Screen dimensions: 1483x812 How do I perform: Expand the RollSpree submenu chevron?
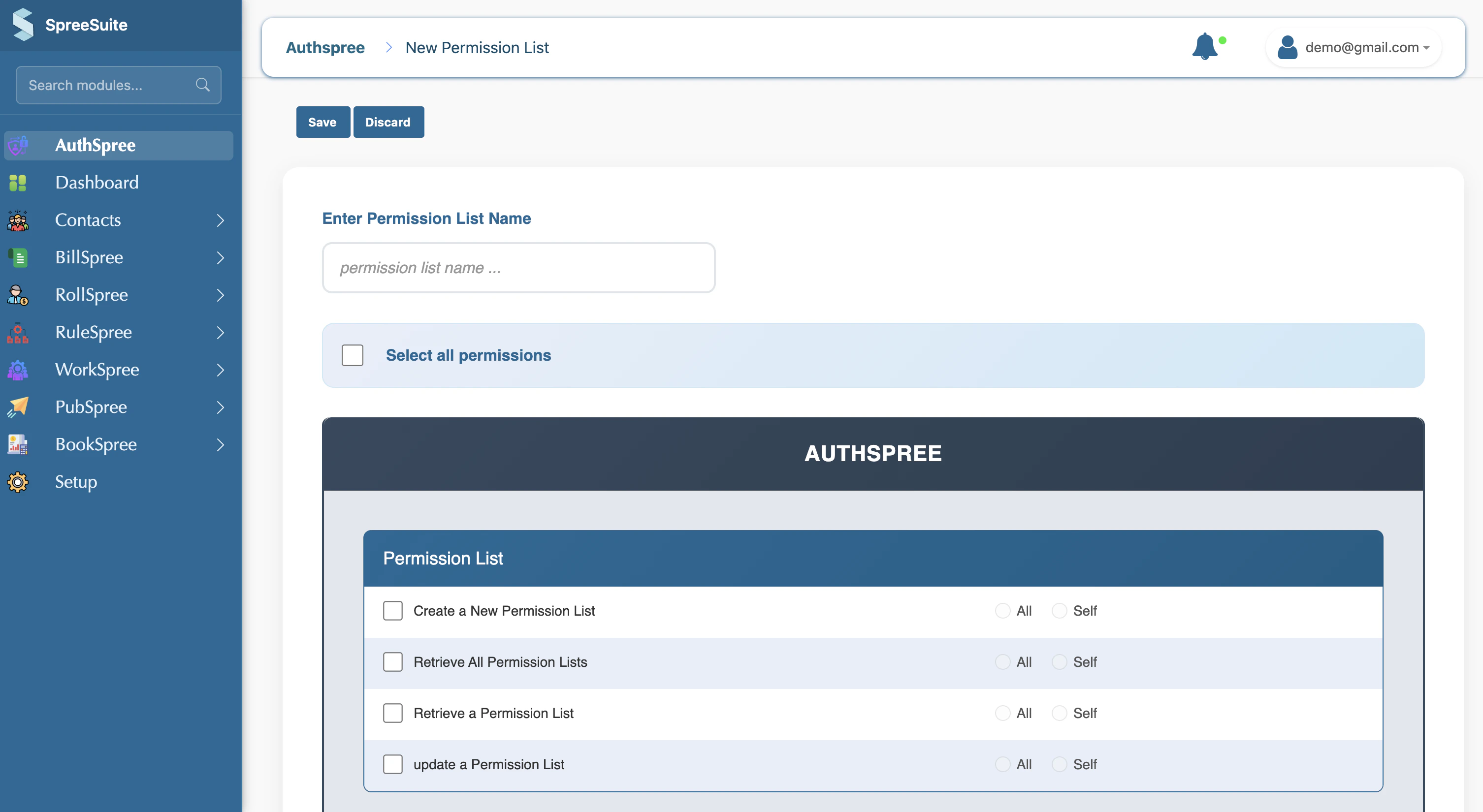(220, 295)
